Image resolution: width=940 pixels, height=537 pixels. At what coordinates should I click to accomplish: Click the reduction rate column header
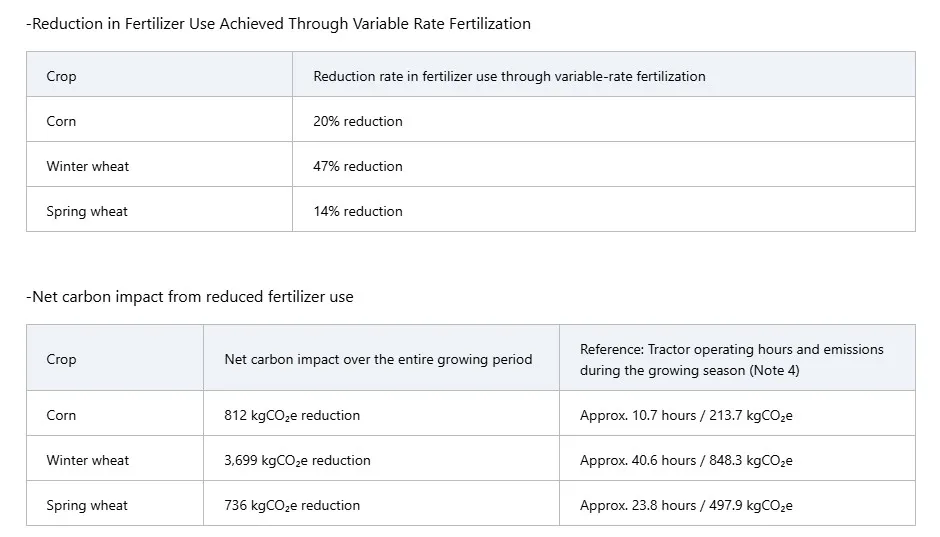pyautogui.click(x=509, y=76)
